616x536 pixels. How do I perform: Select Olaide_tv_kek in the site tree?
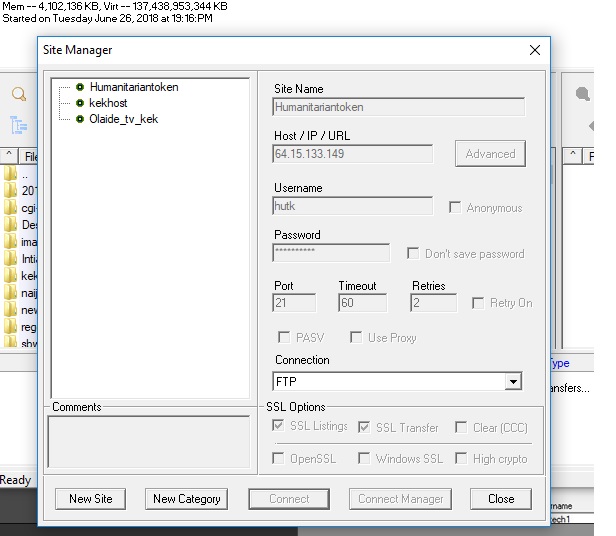coord(123,119)
